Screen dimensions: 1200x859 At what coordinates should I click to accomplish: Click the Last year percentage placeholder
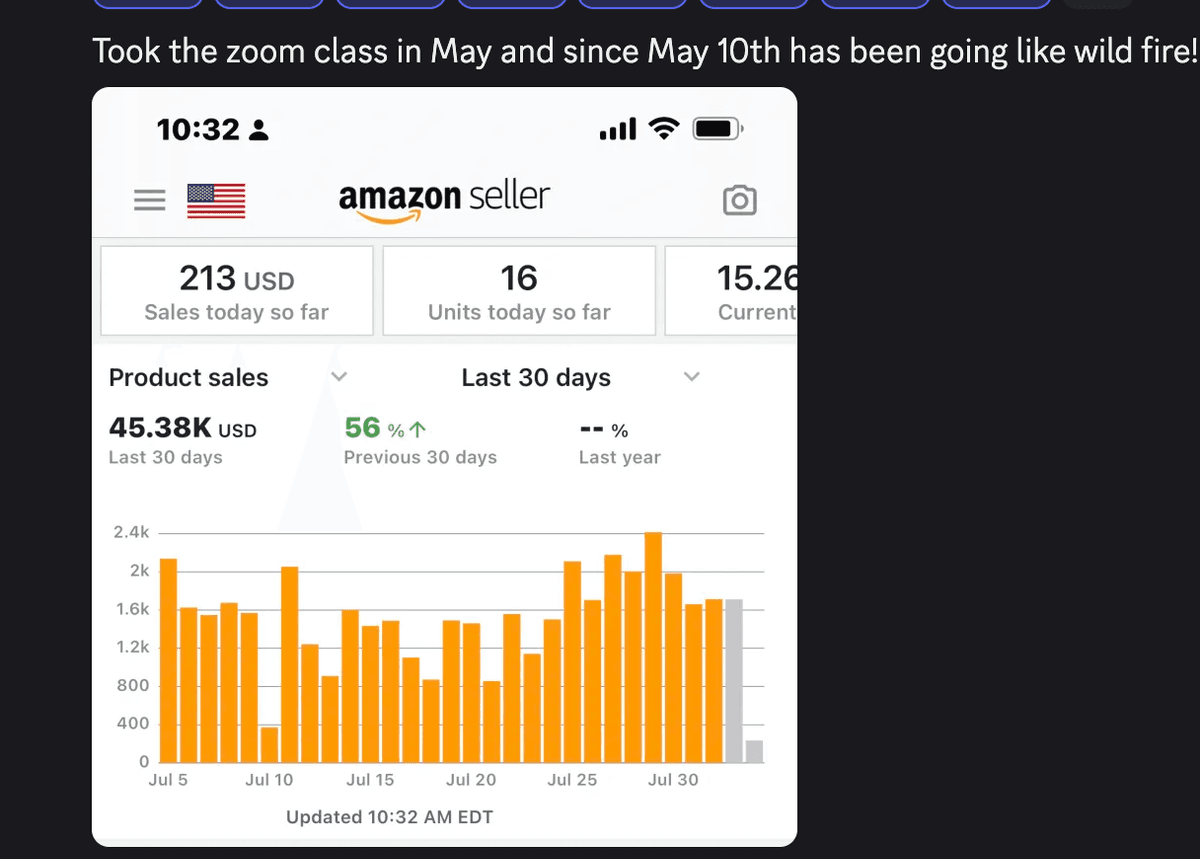point(605,428)
